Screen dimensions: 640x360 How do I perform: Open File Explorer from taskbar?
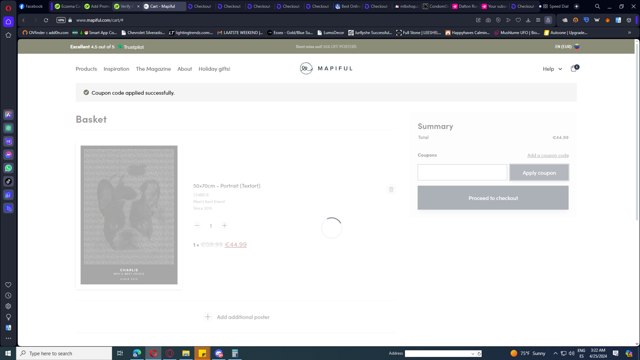(186, 353)
